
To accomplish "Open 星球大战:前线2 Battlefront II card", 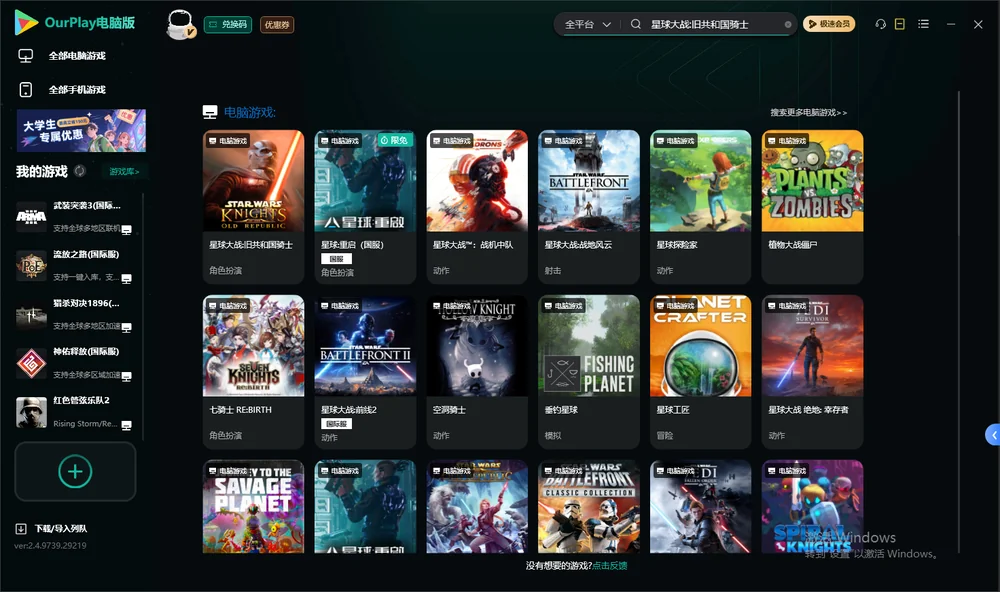I will (x=365, y=371).
